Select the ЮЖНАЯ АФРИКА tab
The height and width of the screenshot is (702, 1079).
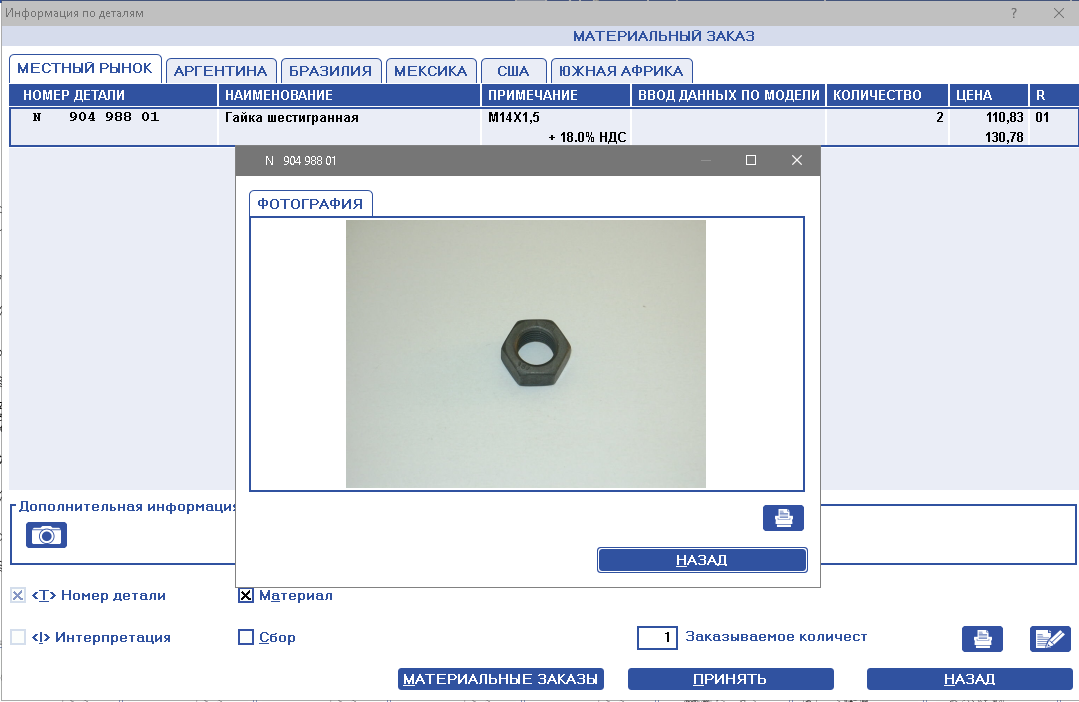pos(621,71)
